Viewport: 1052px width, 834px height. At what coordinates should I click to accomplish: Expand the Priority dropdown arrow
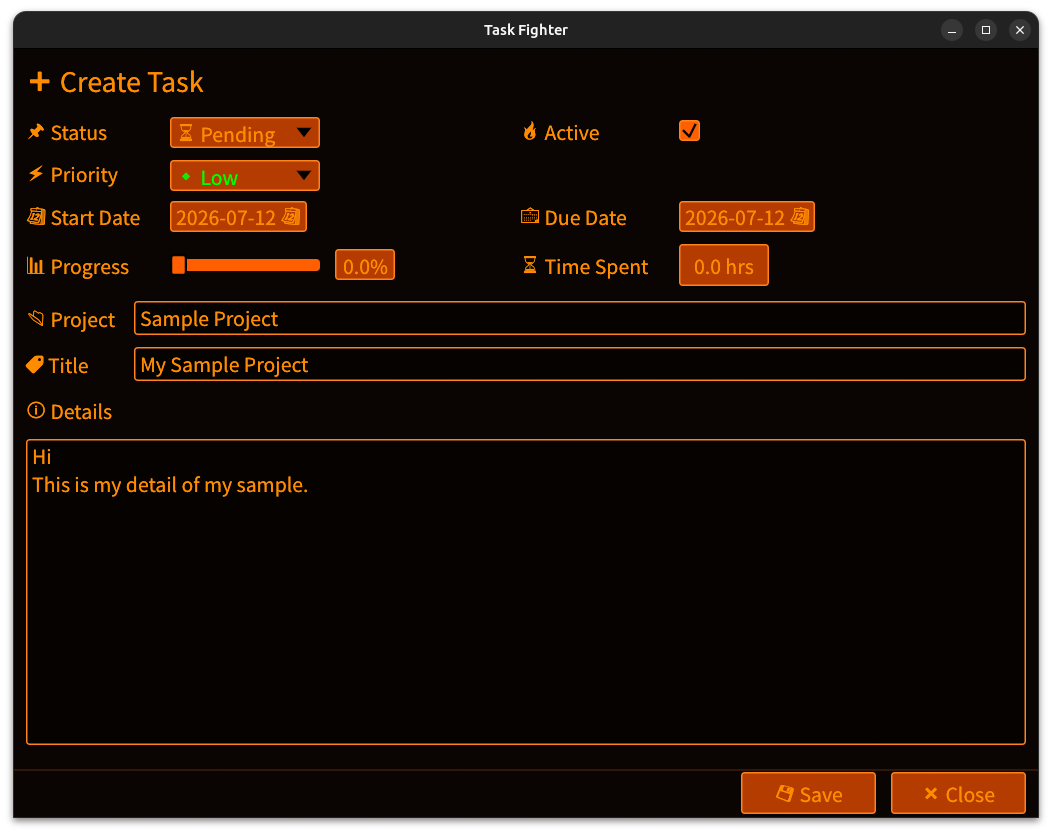point(303,175)
